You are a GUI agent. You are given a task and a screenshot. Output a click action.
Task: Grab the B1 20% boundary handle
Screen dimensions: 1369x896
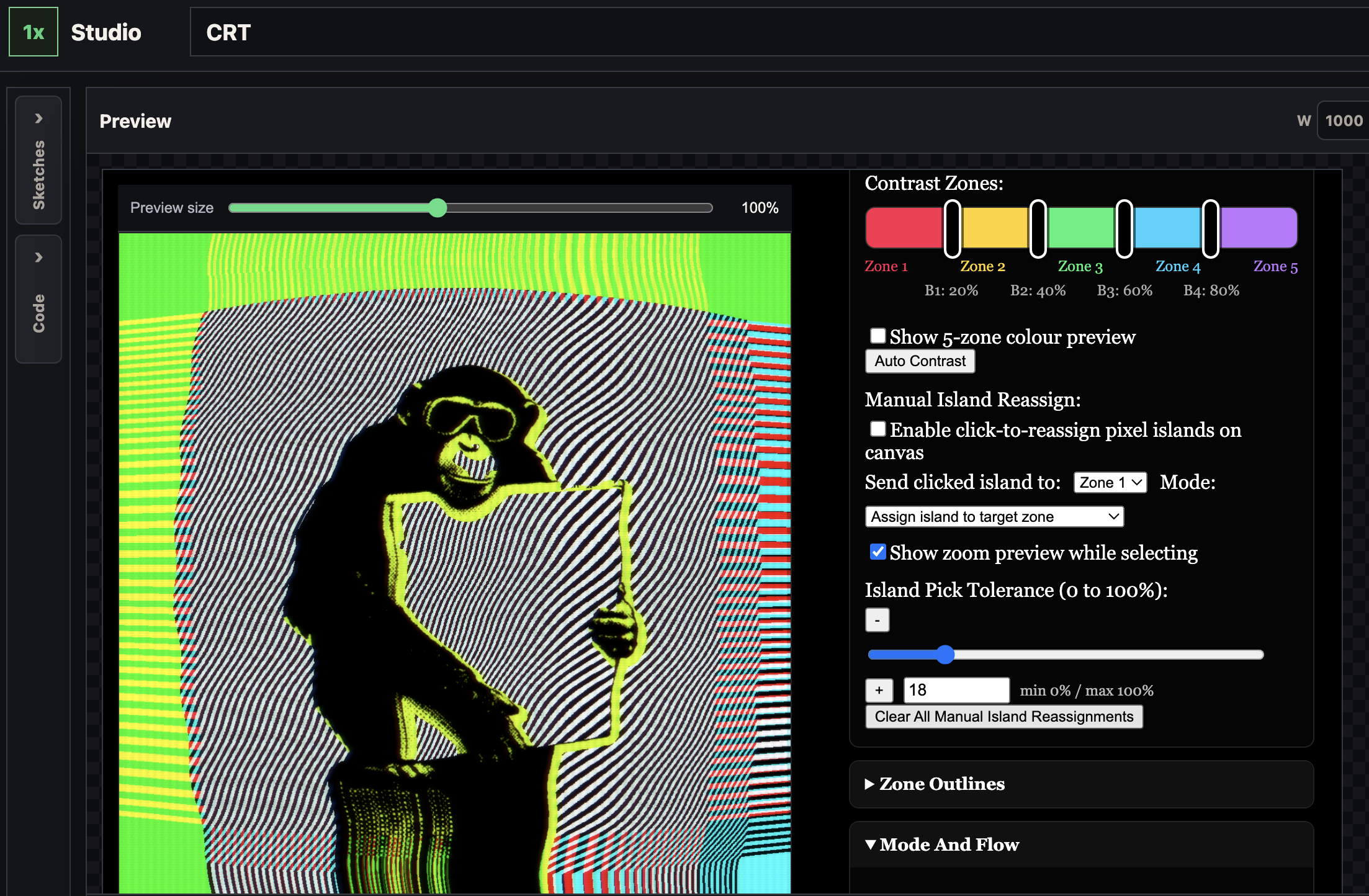(953, 229)
